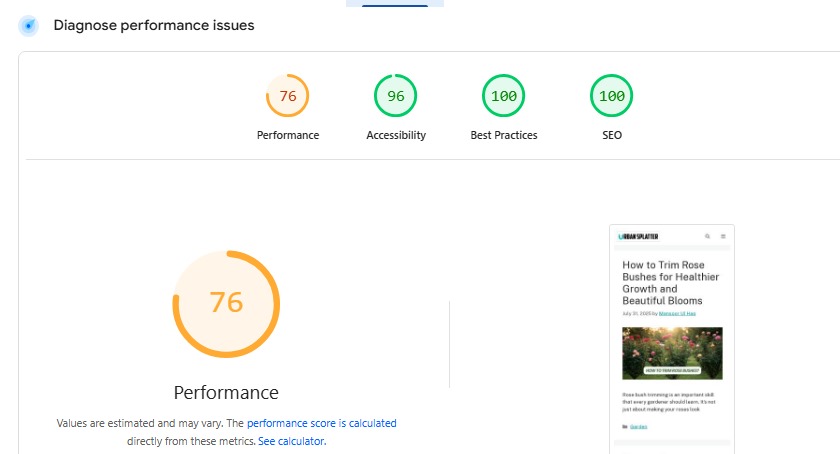Click the Best Practices category label

click(504, 135)
